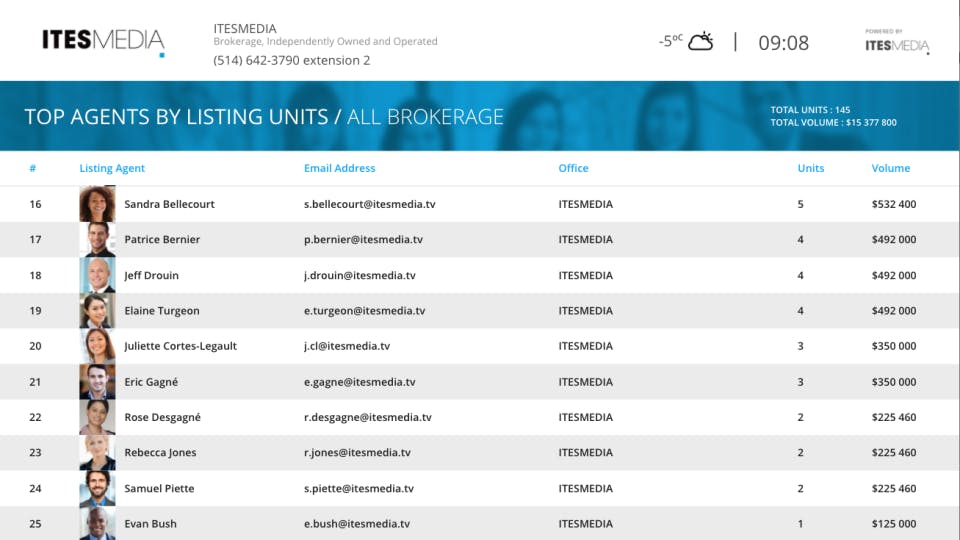Click the small Powered by ITESMEDIA logo
The width and height of the screenshot is (960, 540).
click(x=897, y=42)
